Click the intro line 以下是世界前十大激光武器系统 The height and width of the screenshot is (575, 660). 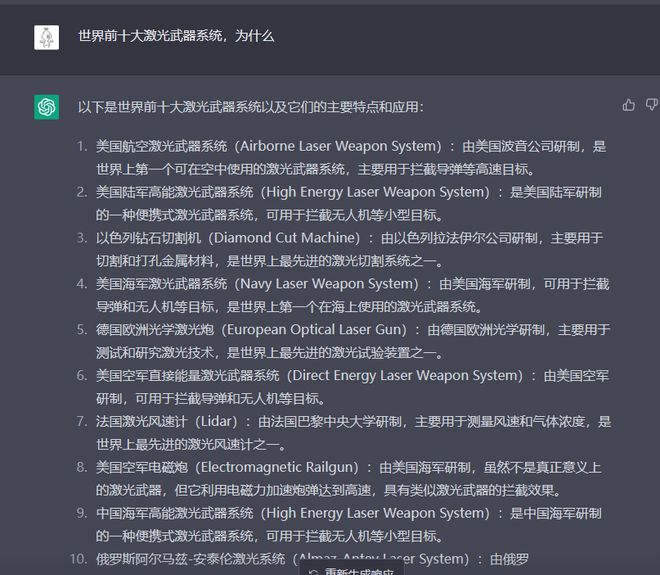[250, 106]
